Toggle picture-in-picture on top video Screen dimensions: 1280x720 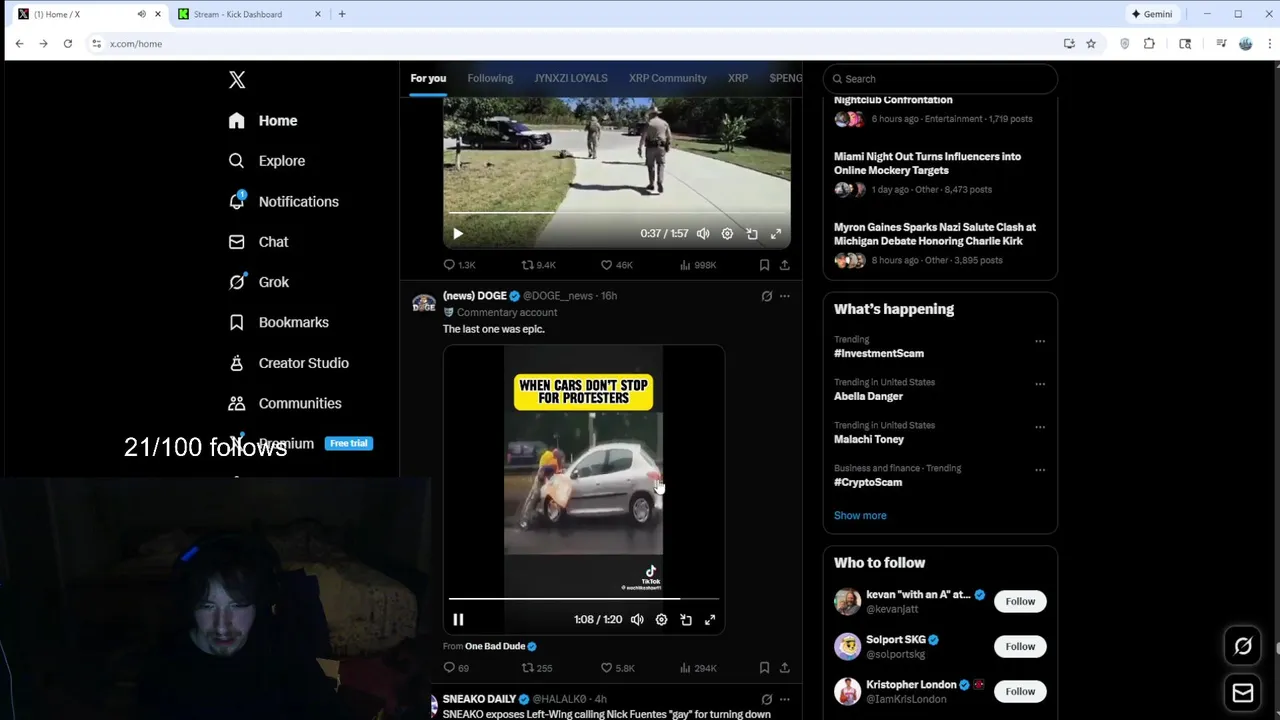(x=752, y=234)
